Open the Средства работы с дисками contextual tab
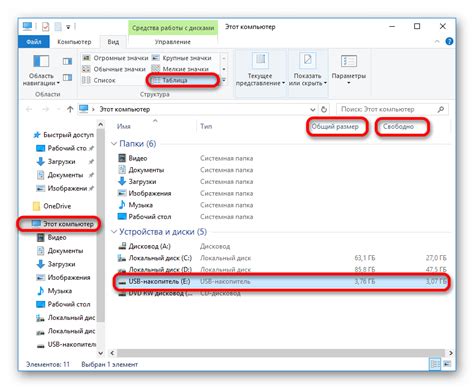Image resolution: width=474 pixels, height=389 pixels. pyautogui.click(x=173, y=28)
